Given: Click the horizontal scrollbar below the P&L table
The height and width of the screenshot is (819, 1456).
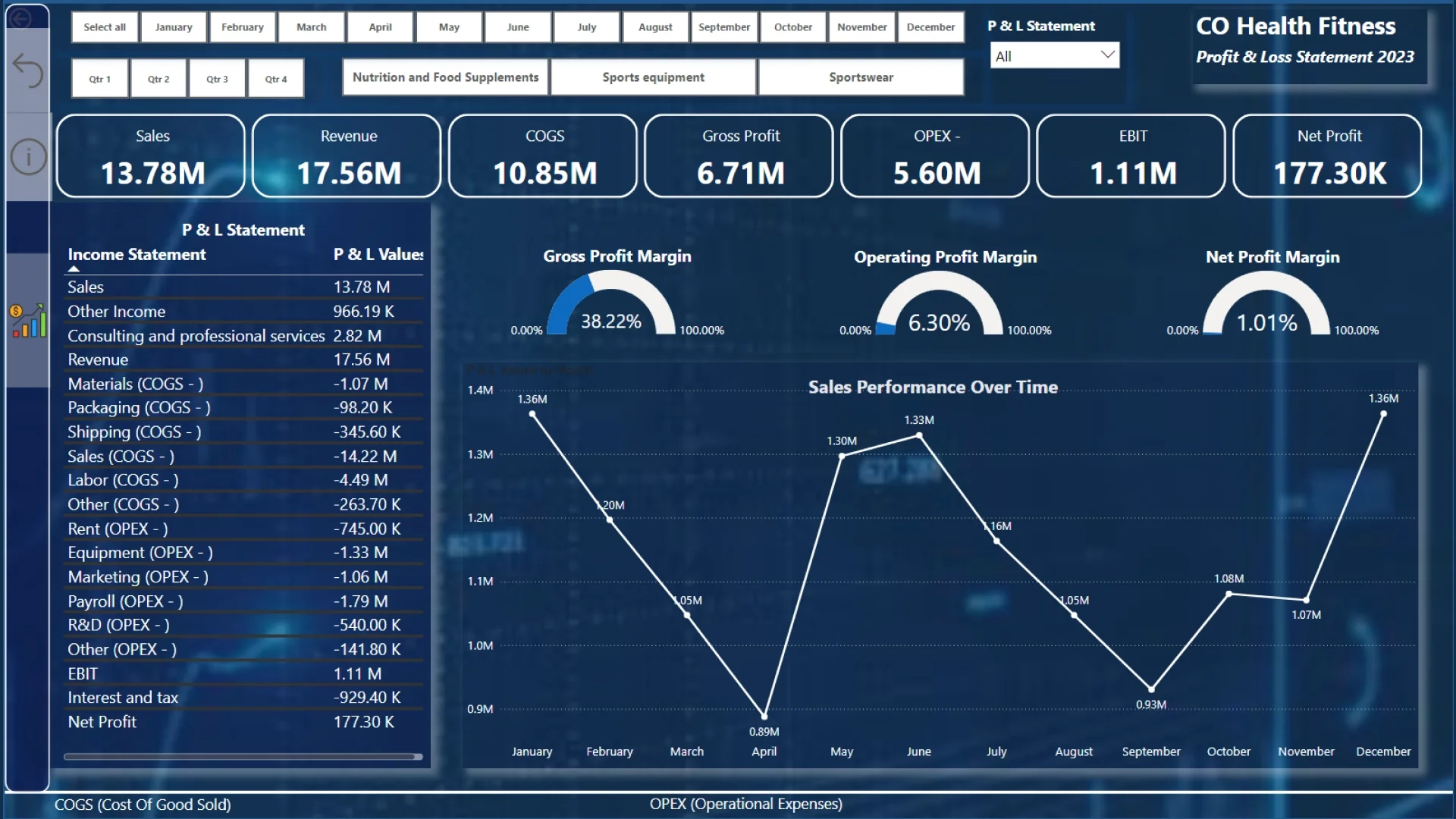Looking at the screenshot, I should click(243, 757).
